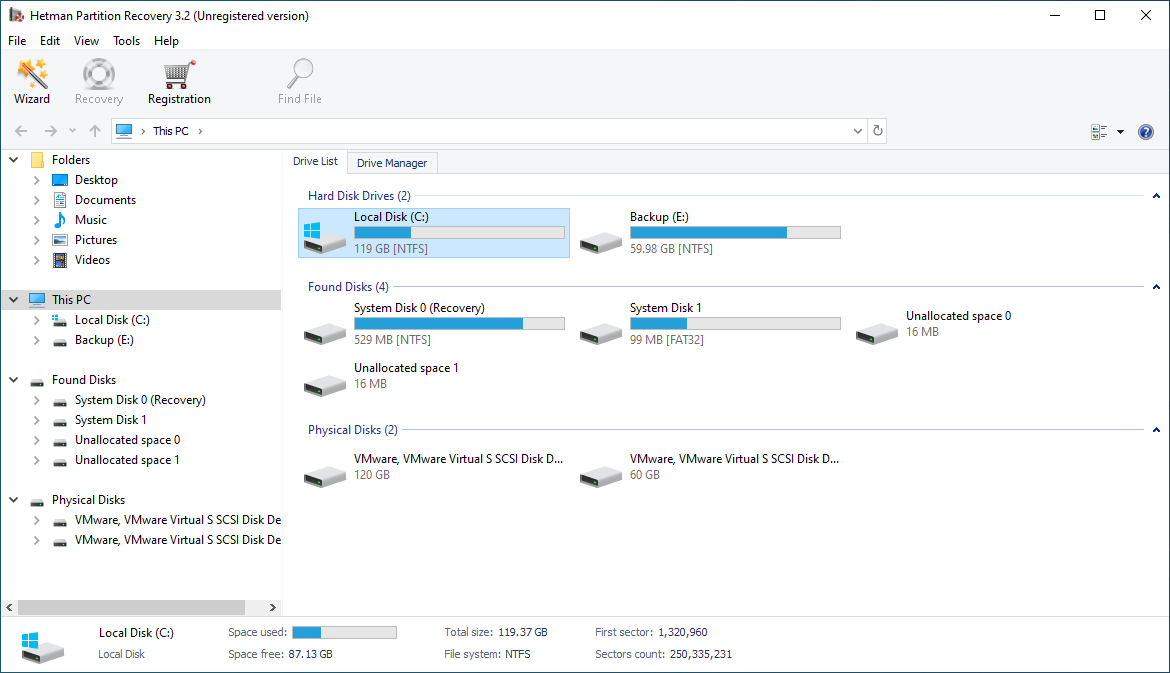
Task: Expand Local Disk (C:) tree node
Action: (37, 320)
